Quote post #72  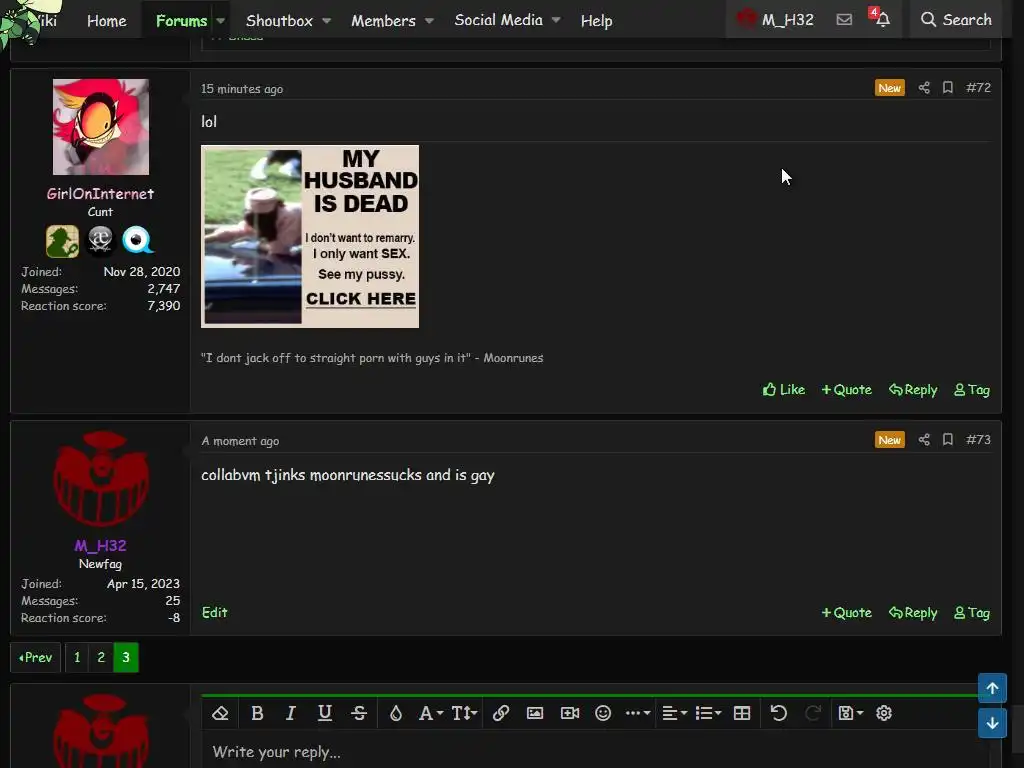[846, 389]
